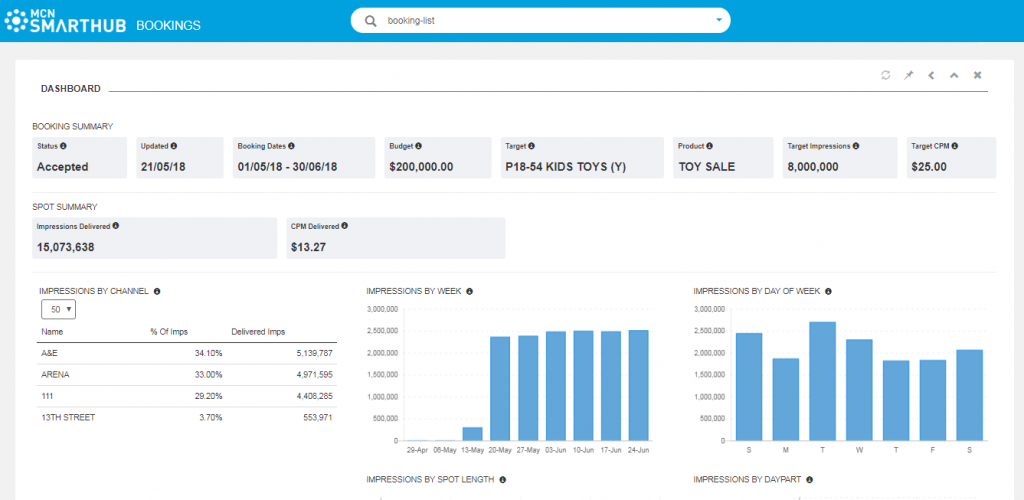1024x500 pixels.
Task: Click the W (Wednesday) bar in day chart
Action: coord(859,390)
